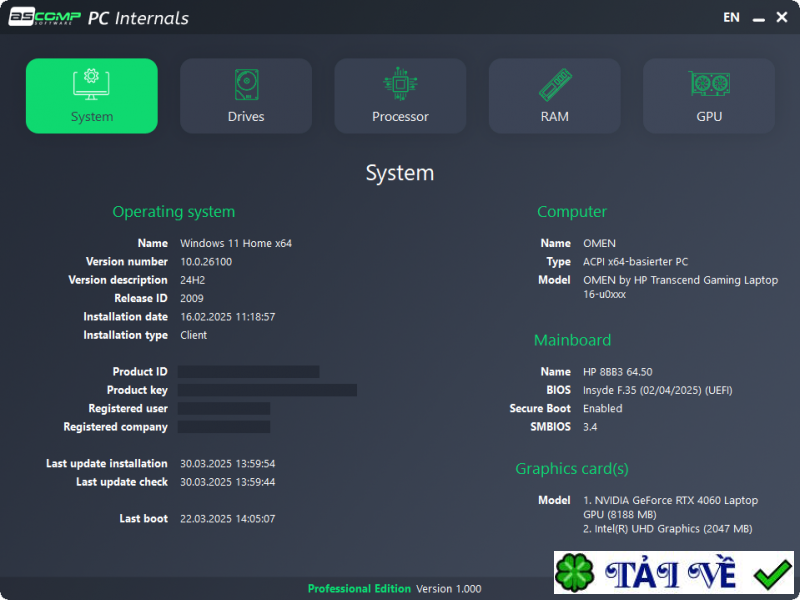The height and width of the screenshot is (600, 800).
Task: Switch to the GPU tab label
Action: pos(709,117)
